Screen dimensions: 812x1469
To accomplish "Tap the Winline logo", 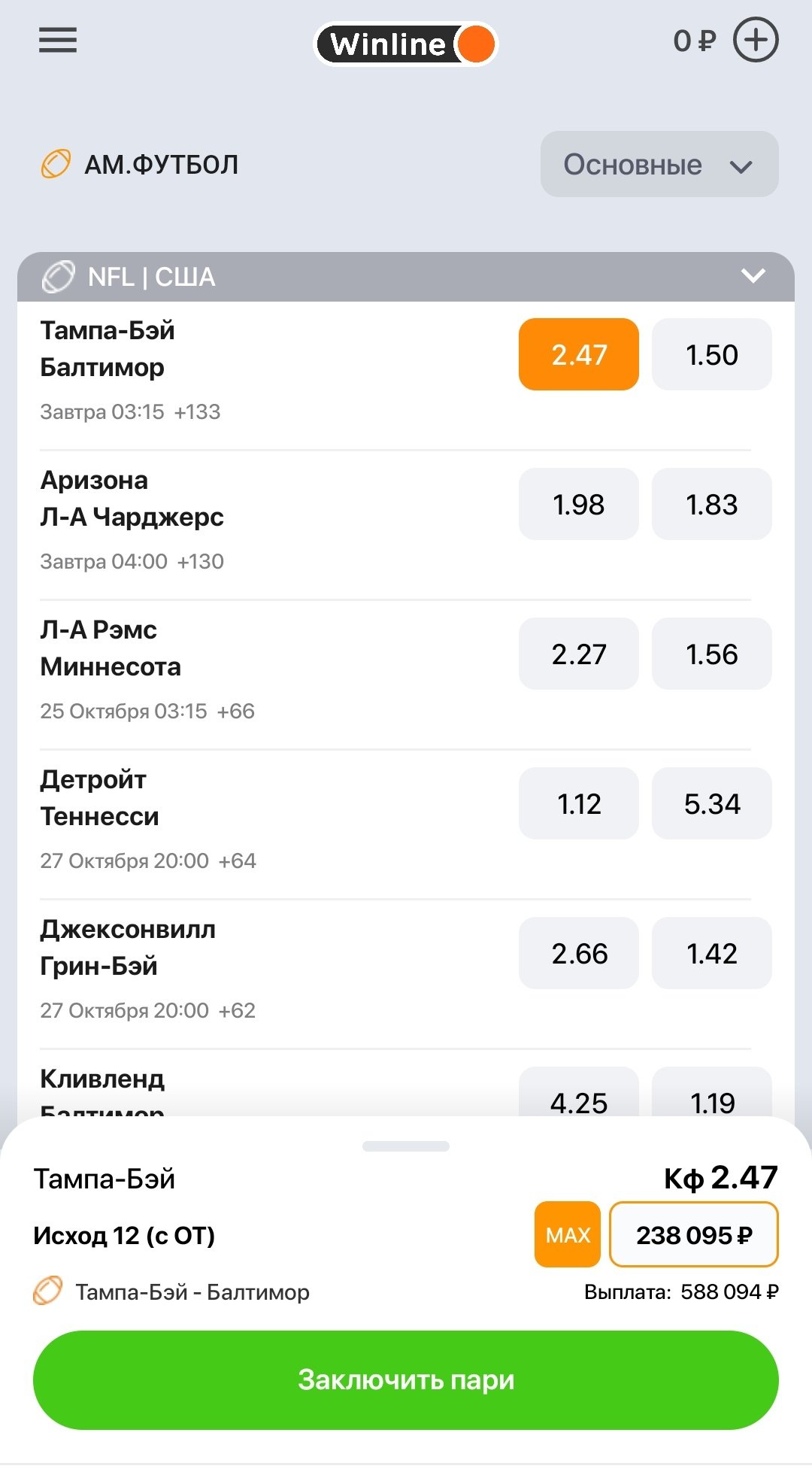I will [405, 44].
